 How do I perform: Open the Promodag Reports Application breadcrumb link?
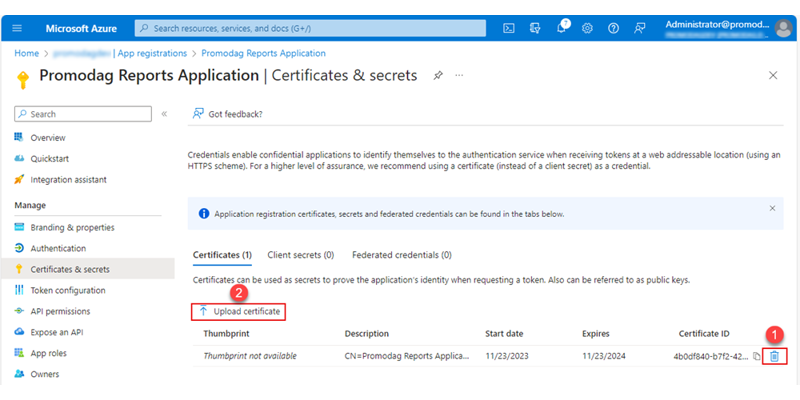263,53
